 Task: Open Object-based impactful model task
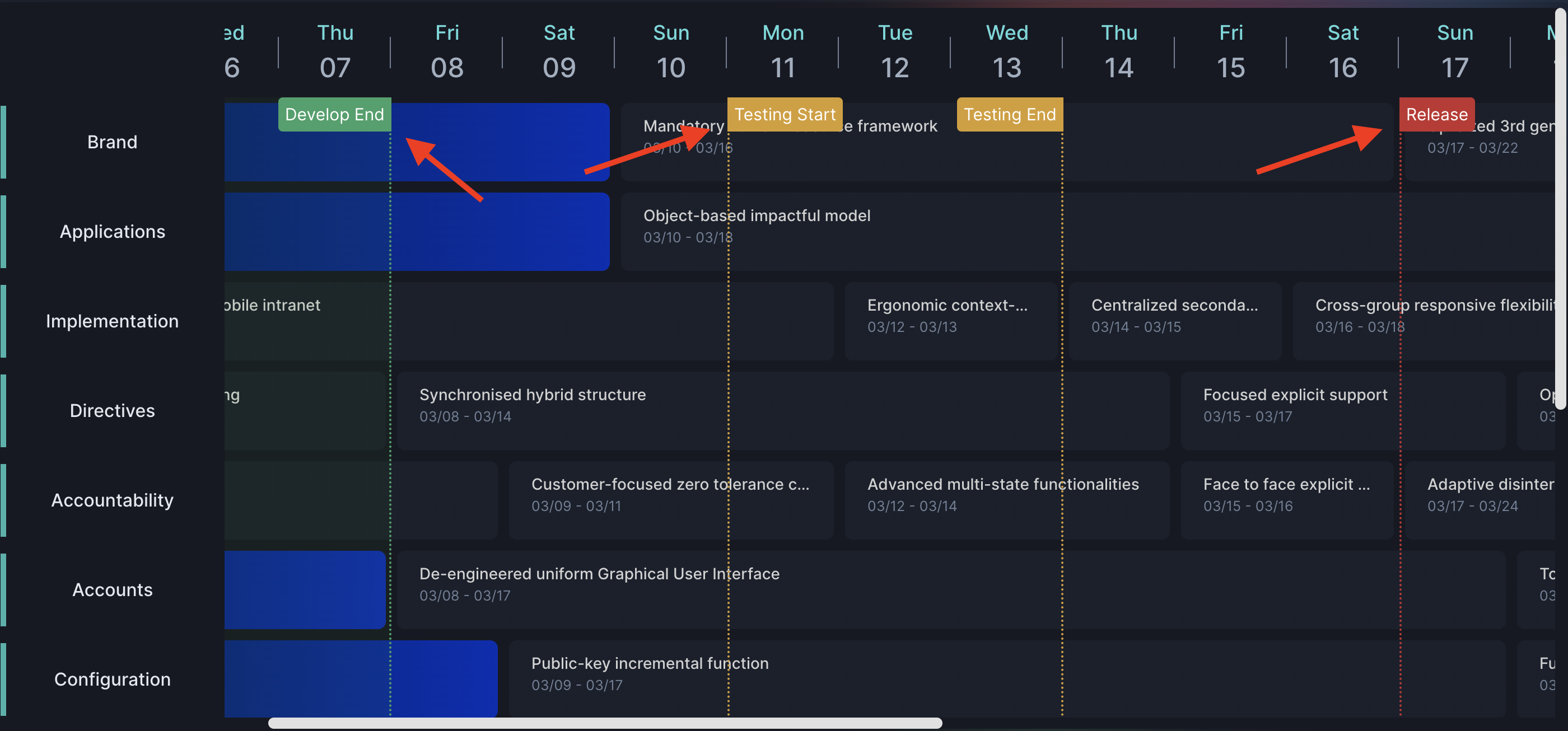756,226
